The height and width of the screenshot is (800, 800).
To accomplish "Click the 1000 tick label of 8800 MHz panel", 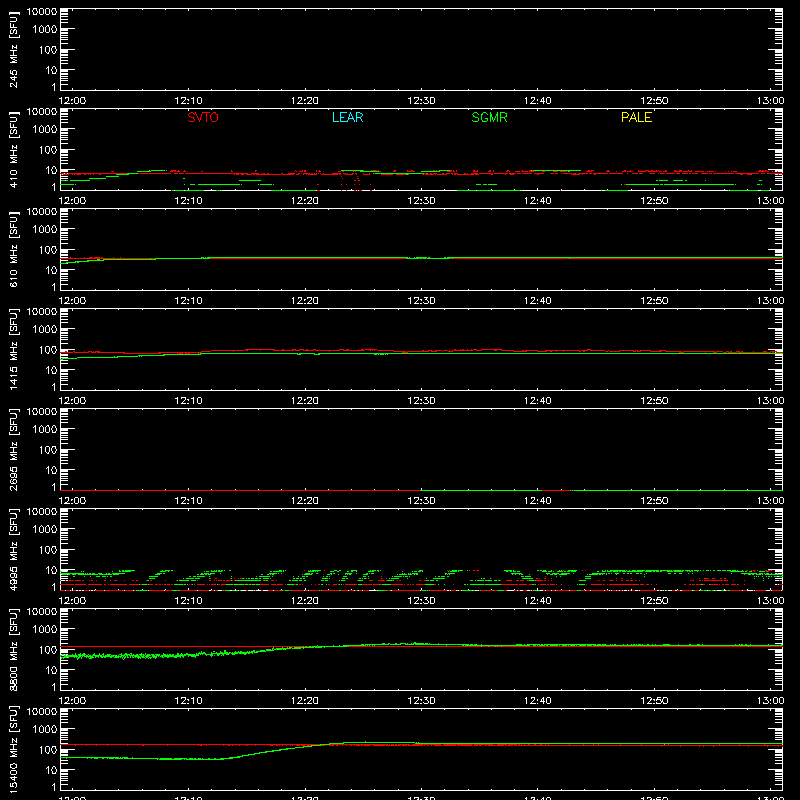I will click(x=45, y=629).
